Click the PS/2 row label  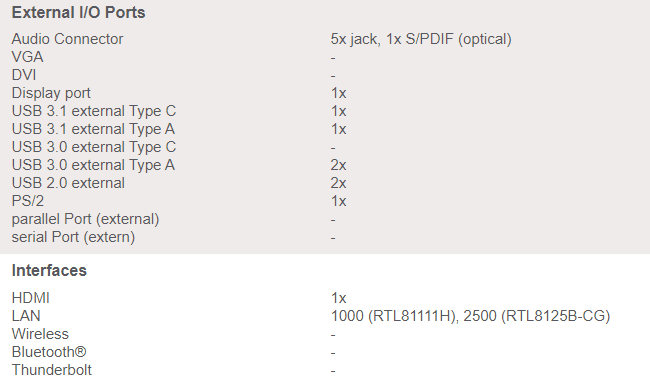pos(28,201)
